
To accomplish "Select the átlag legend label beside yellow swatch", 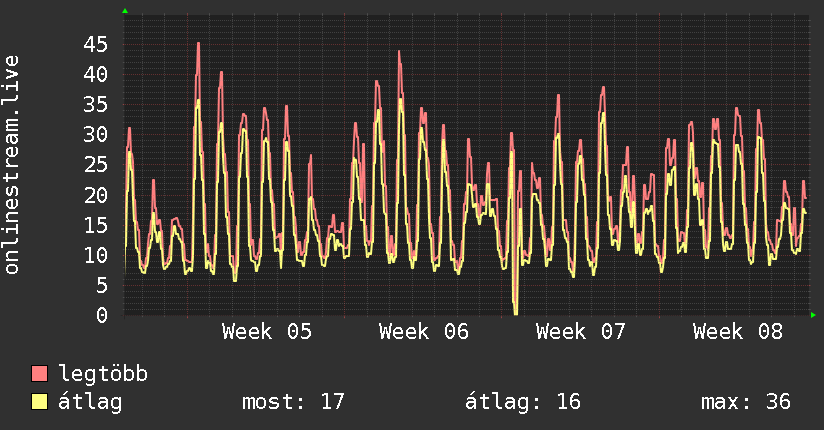I will 90,403.
